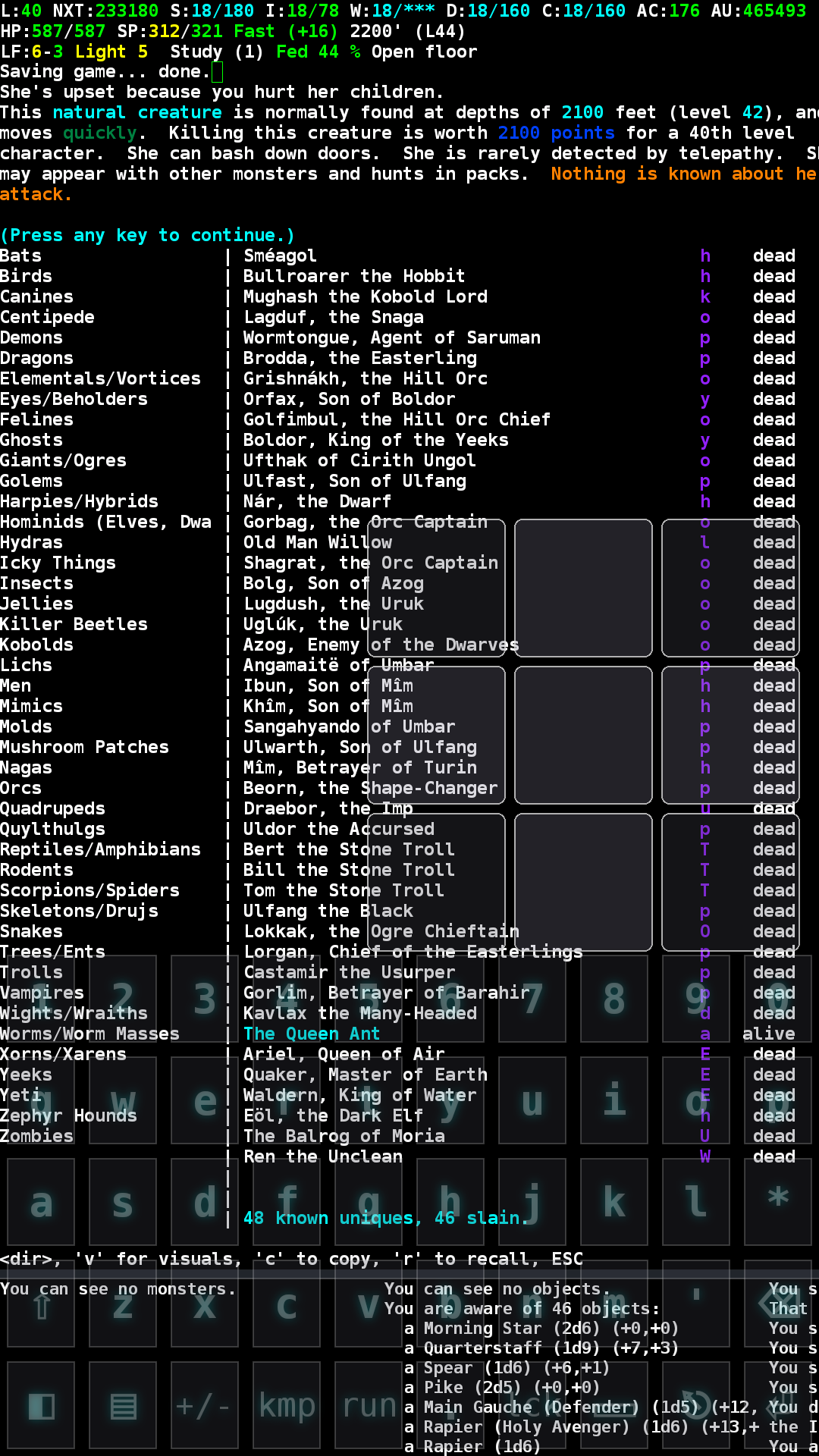
Task: Tap the half-filled square opacity icon in the bottom row
Action: tap(41, 1405)
